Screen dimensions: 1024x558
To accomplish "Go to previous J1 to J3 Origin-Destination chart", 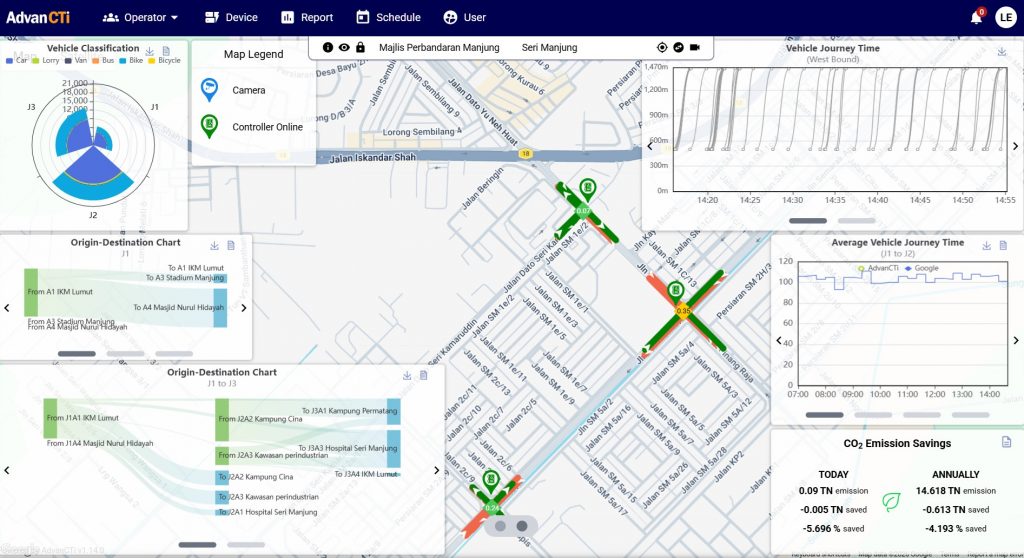I will 7,470.
